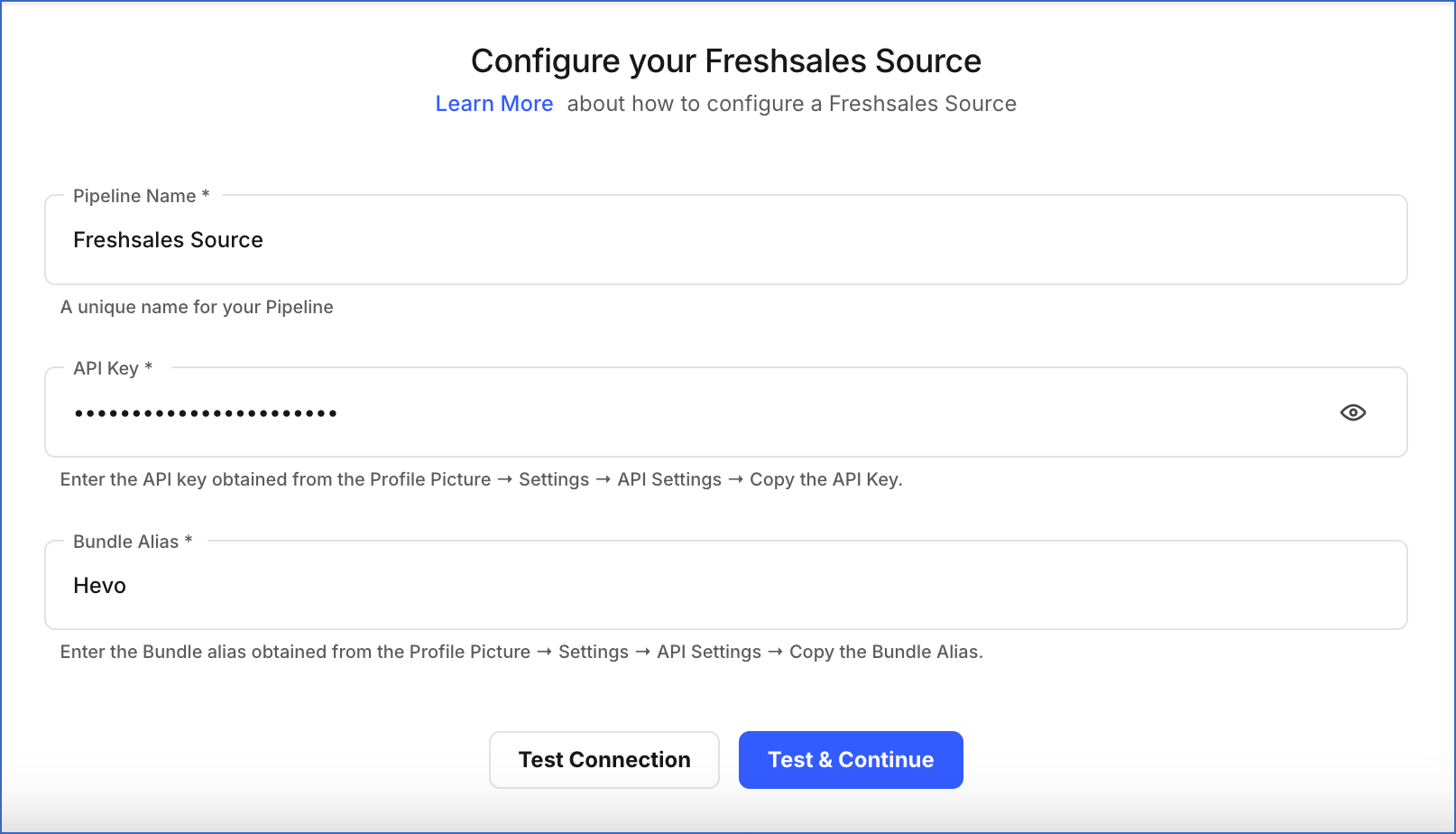Click the eye icon in API Key field
Screen dimensions: 1456x834
point(1353,412)
